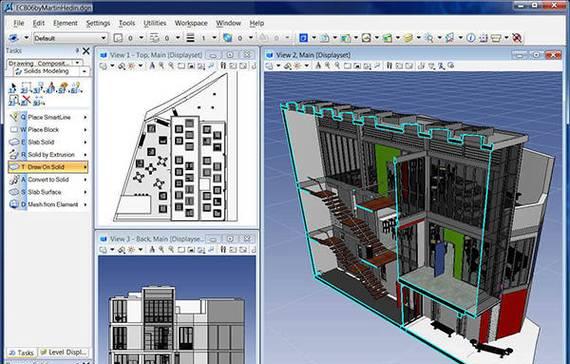Click the line style icon in attributes toolbar
The width and height of the screenshot is (570, 364).
click(154, 38)
